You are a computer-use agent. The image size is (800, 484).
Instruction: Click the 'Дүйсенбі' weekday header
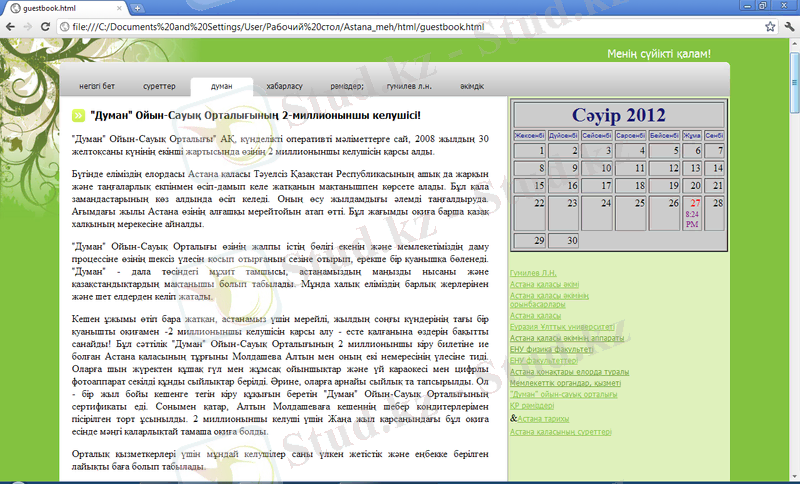click(x=563, y=136)
